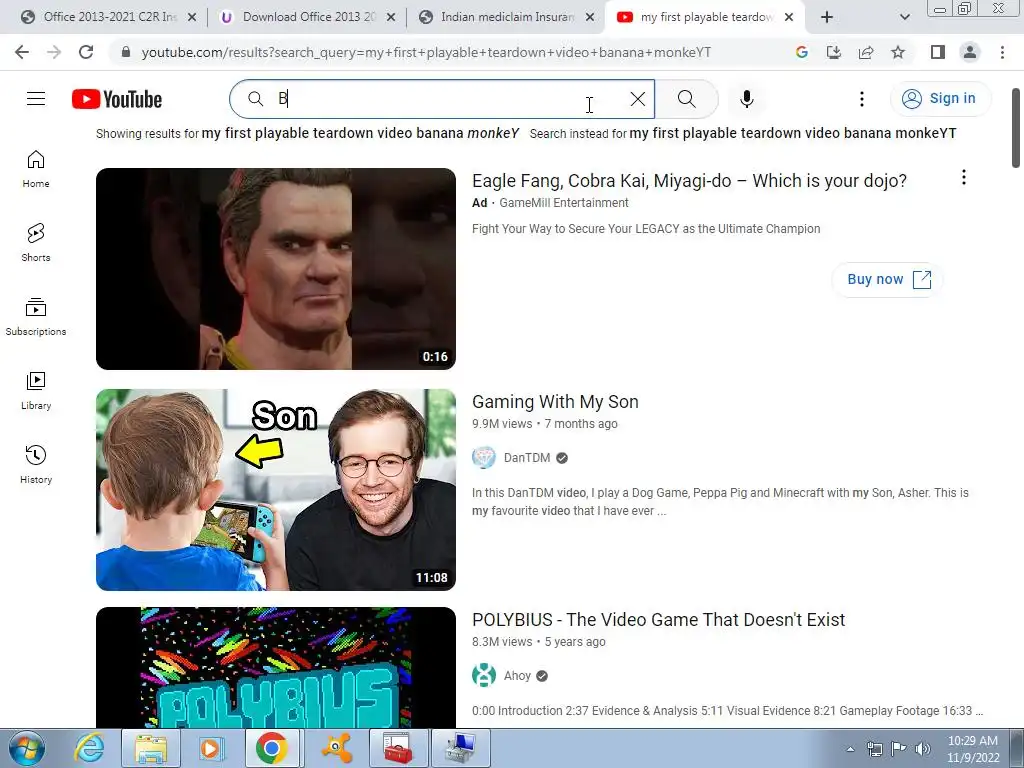Click the page vertical scrollbar thumb
This screenshot has height=768, width=1024.
[1016, 127]
